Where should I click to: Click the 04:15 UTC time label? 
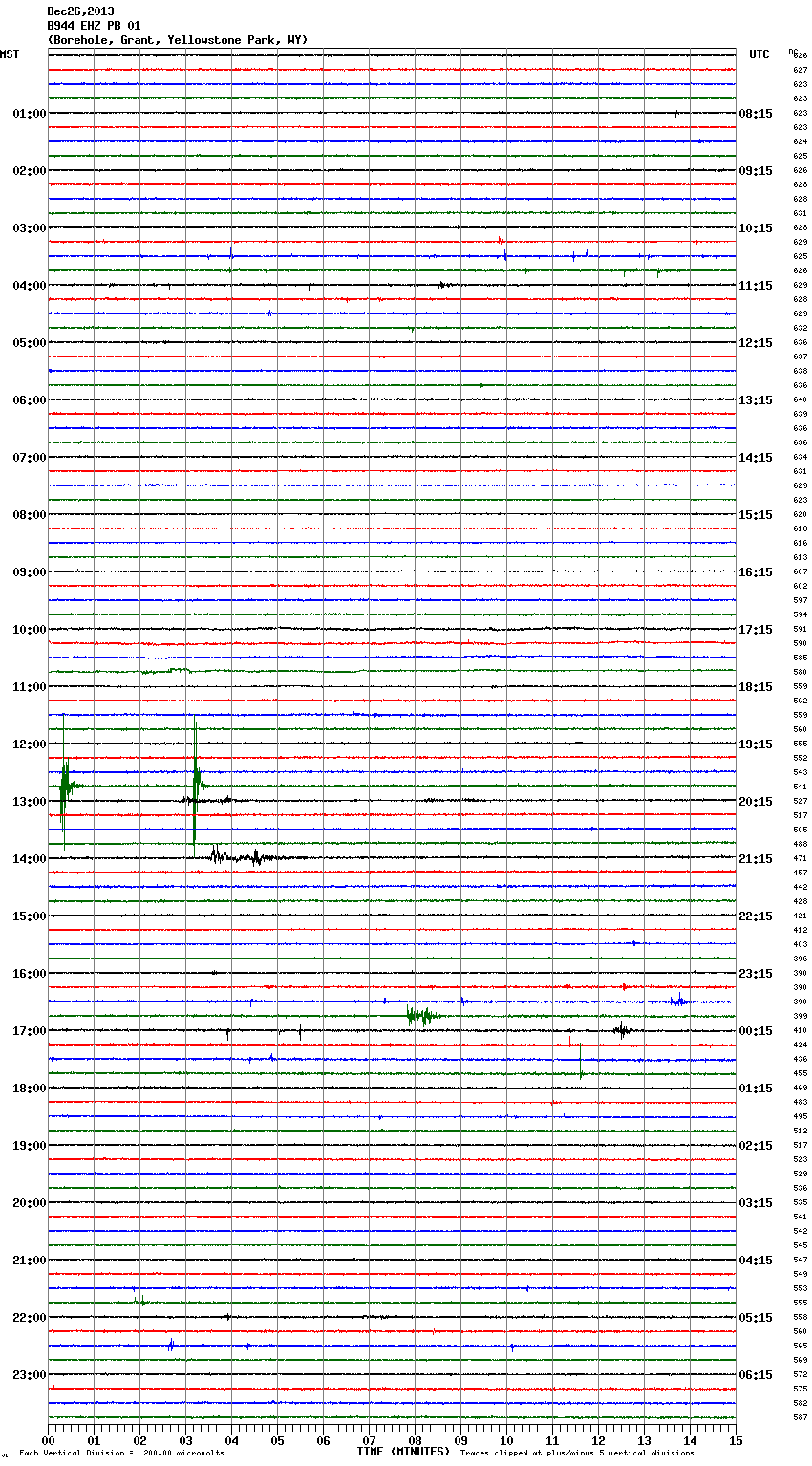pyautogui.click(x=756, y=1261)
